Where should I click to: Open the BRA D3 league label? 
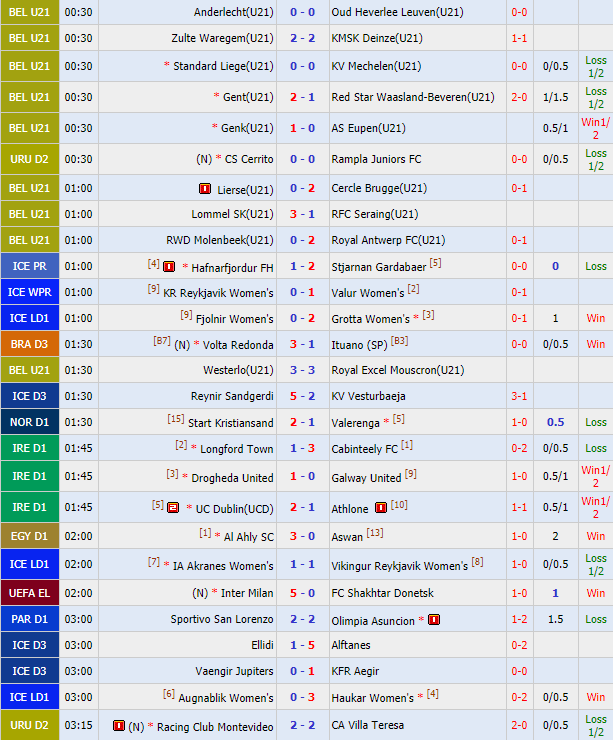point(29,344)
